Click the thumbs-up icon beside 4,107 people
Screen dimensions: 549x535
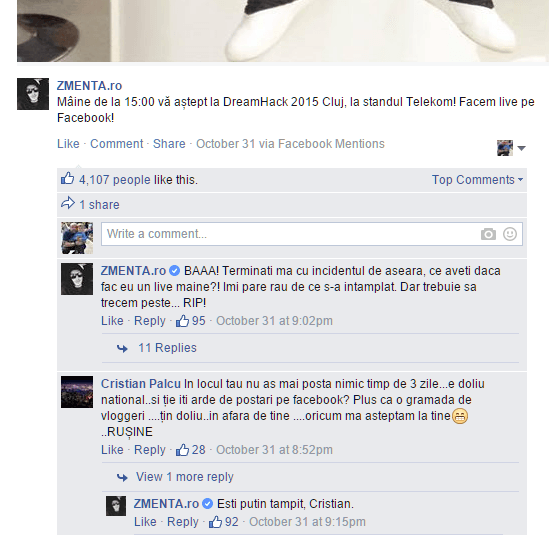click(x=68, y=179)
